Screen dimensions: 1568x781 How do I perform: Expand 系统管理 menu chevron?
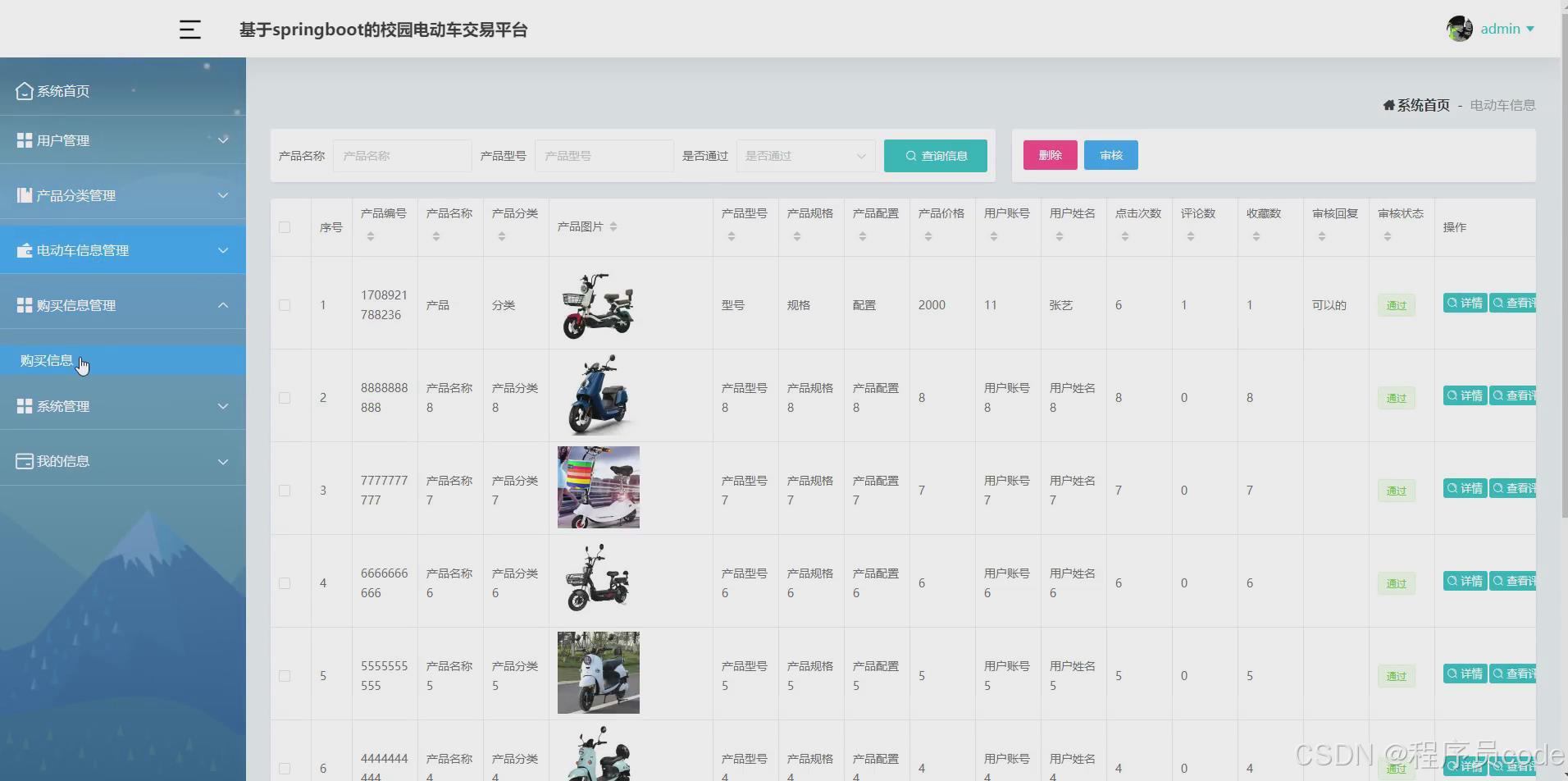pyautogui.click(x=223, y=406)
